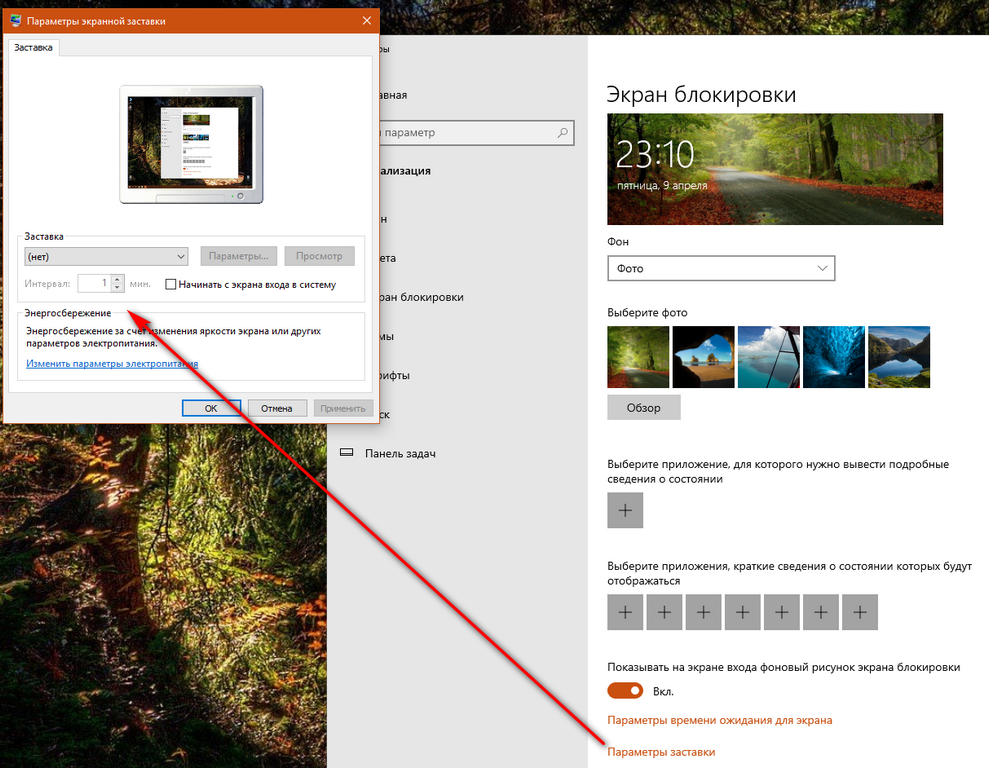Open Панель задач settings section

tap(400, 453)
